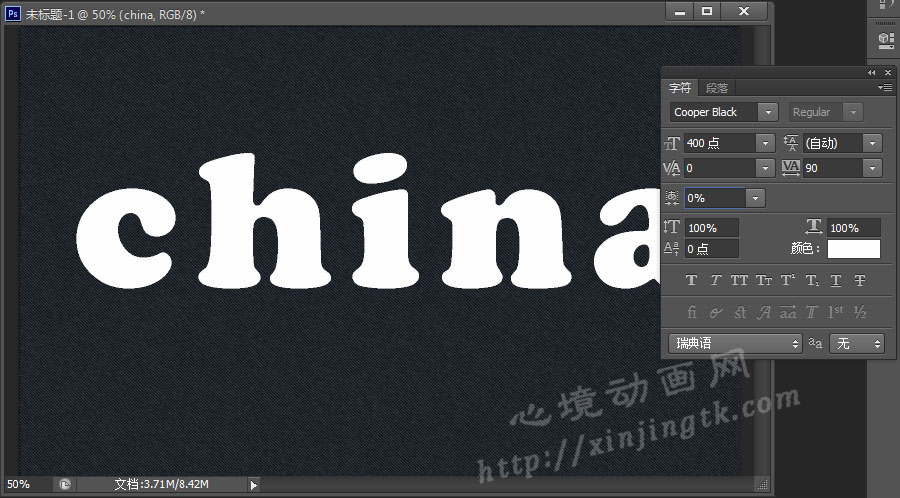This screenshot has width=900, height=498.
Task: Expand the 400 点 font size dropdown
Action: [x=765, y=143]
